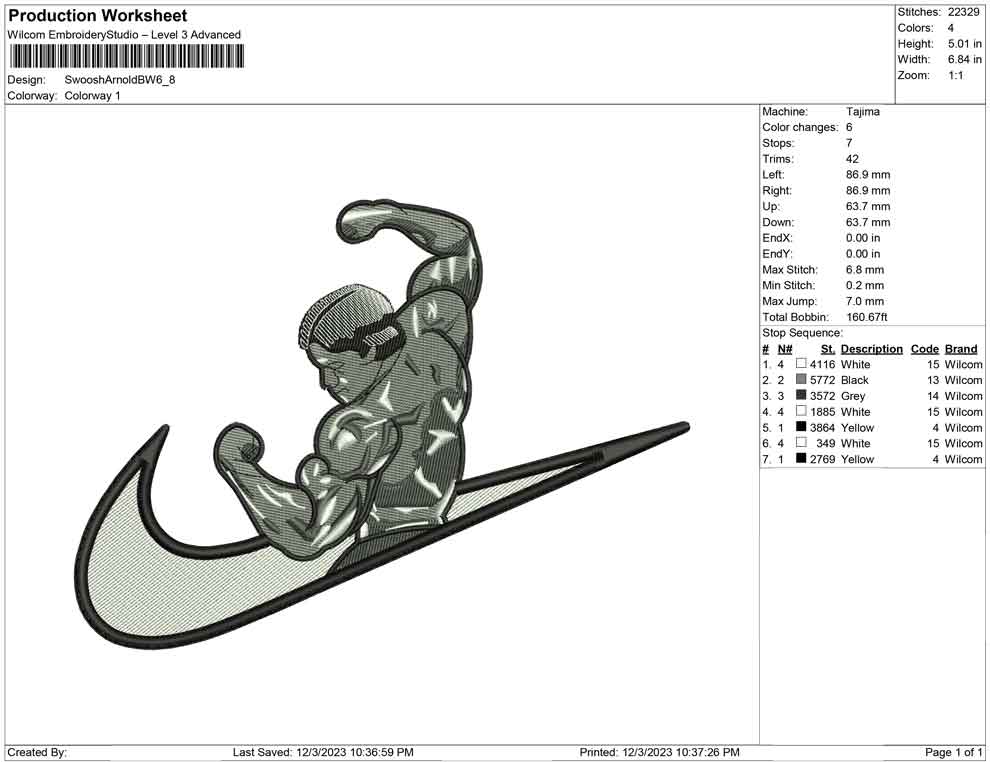Click stitch count '349' in stop 6
This screenshot has height=762, width=990.
click(x=825, y=443)
